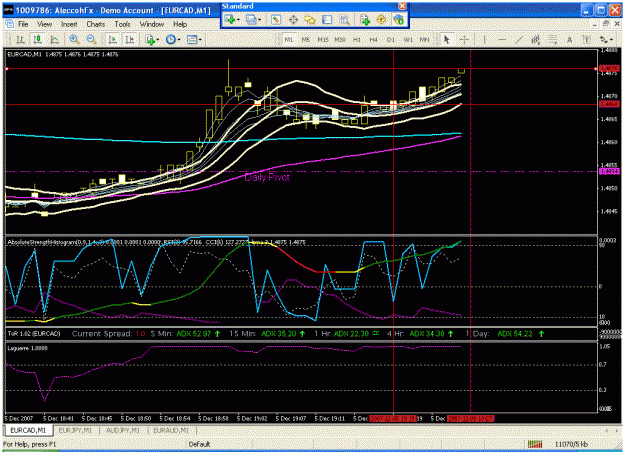Zoom in on the chart
This screenshot has height=452, width=625.
(74, 39)
